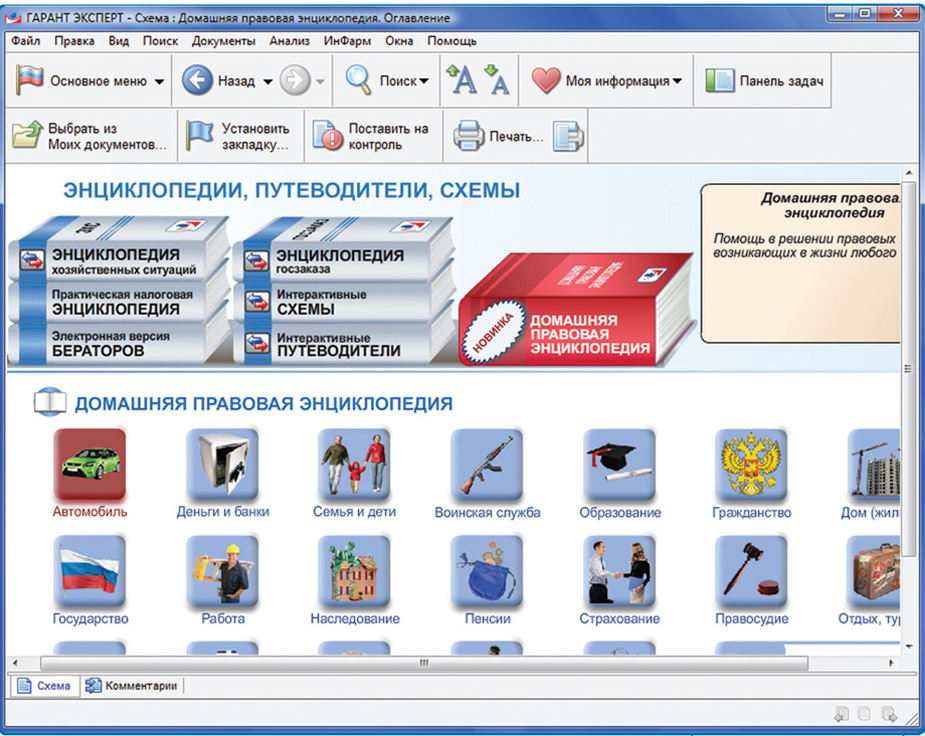
Task: Open the Назад history dropdown arrow
Action: click(x=268, y=82)
